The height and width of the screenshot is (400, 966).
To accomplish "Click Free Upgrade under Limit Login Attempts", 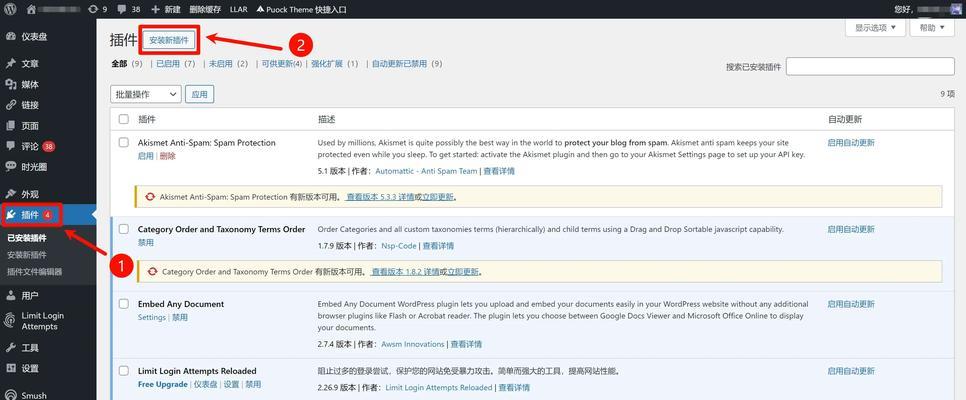I will [x=163, y=384].
